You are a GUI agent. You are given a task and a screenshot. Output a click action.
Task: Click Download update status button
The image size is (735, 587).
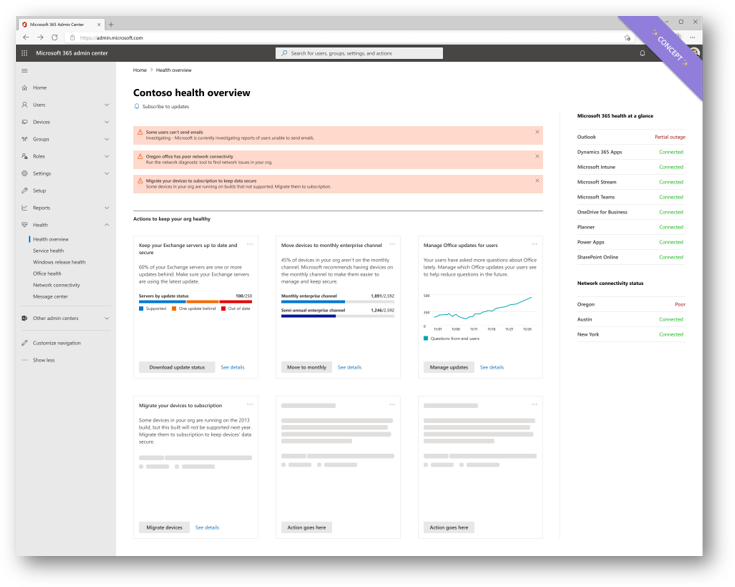click(x=177, y=367)
